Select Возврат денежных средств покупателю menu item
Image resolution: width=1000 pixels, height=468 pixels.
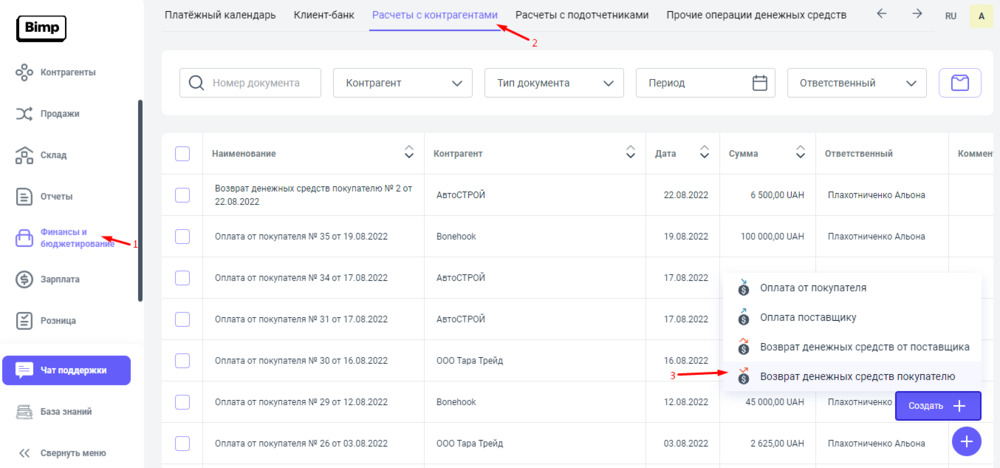856,376
